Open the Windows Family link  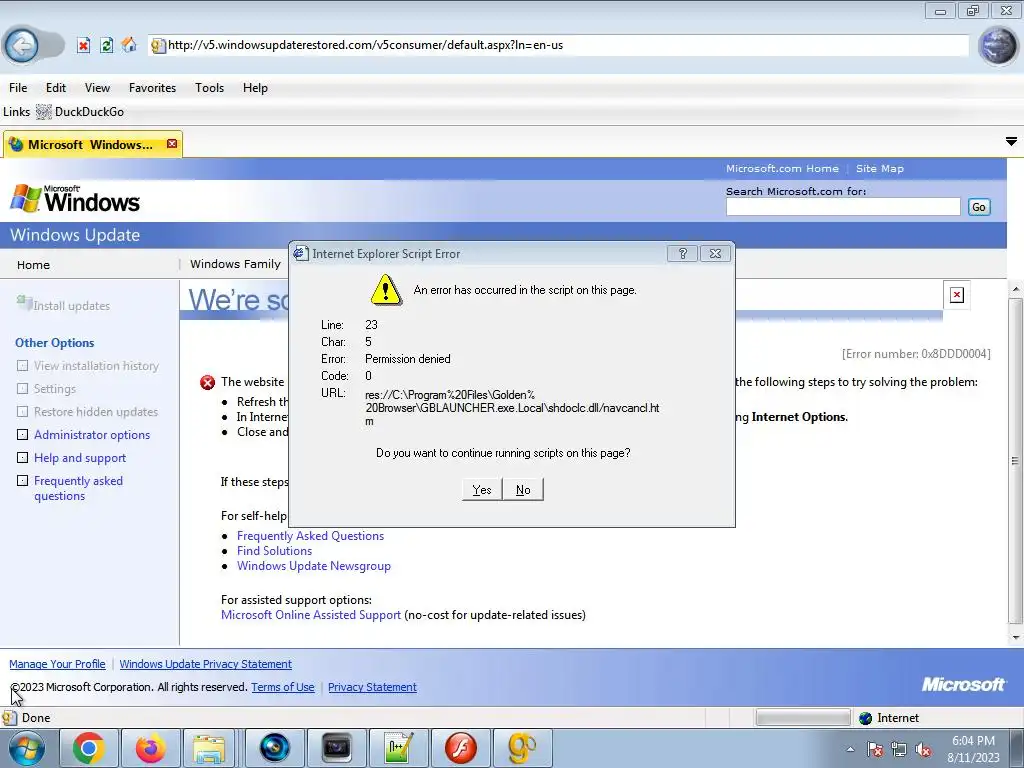pos(235,264)
